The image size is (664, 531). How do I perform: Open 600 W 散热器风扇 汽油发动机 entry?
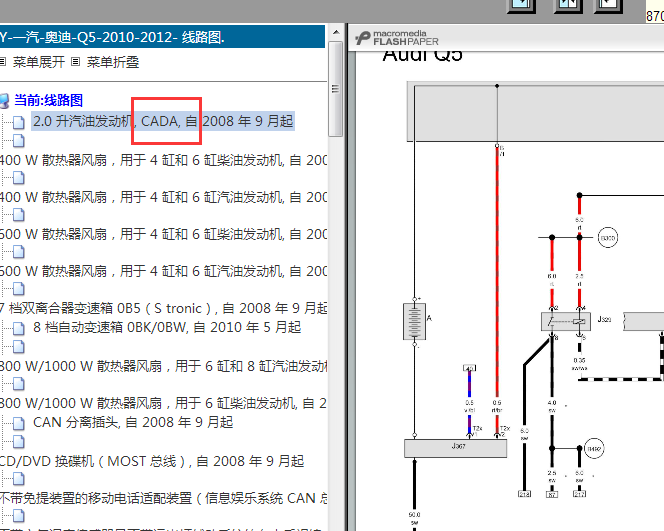click(163, 271)
